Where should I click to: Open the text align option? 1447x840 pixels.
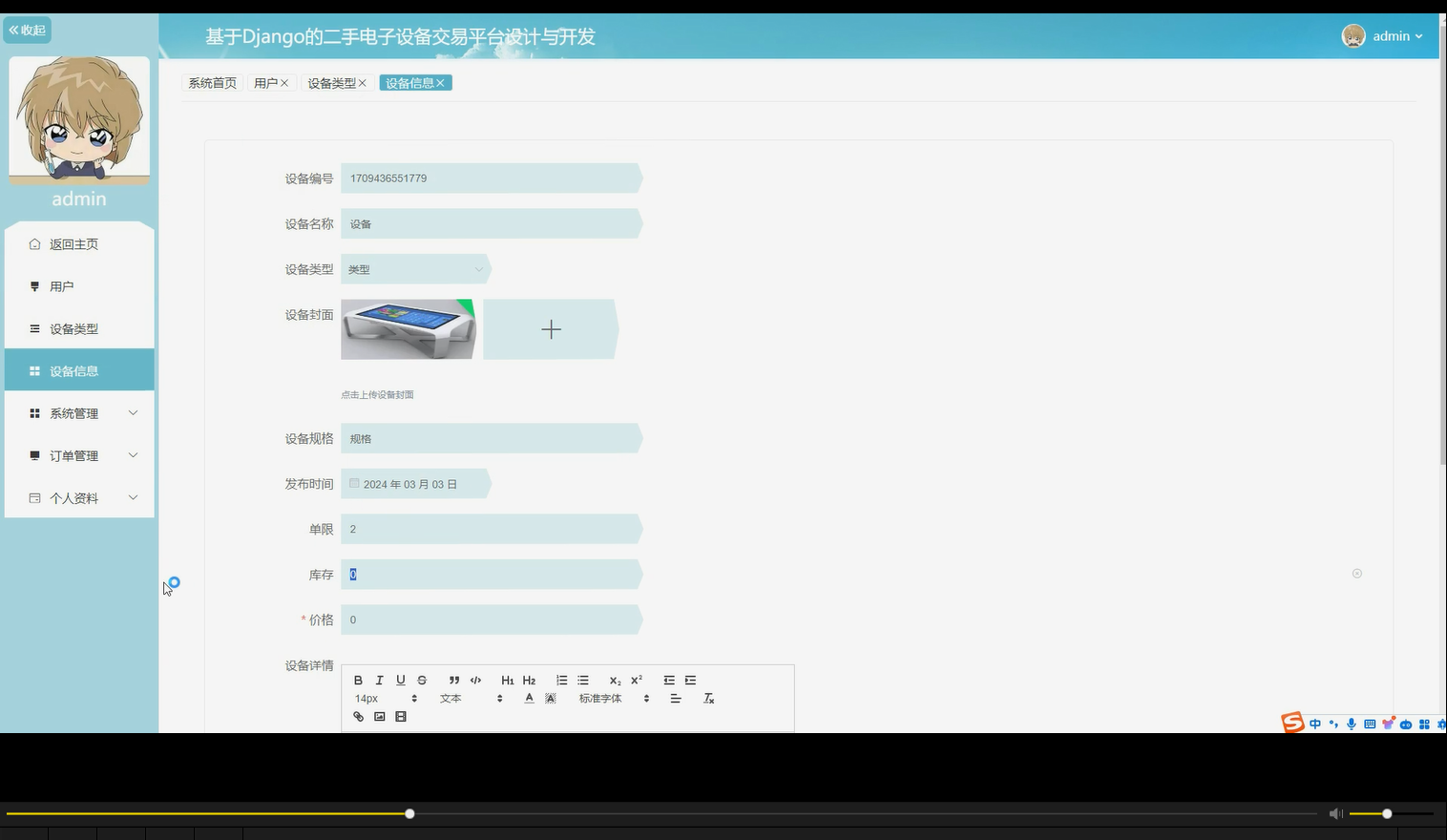[x=676, y=699]
